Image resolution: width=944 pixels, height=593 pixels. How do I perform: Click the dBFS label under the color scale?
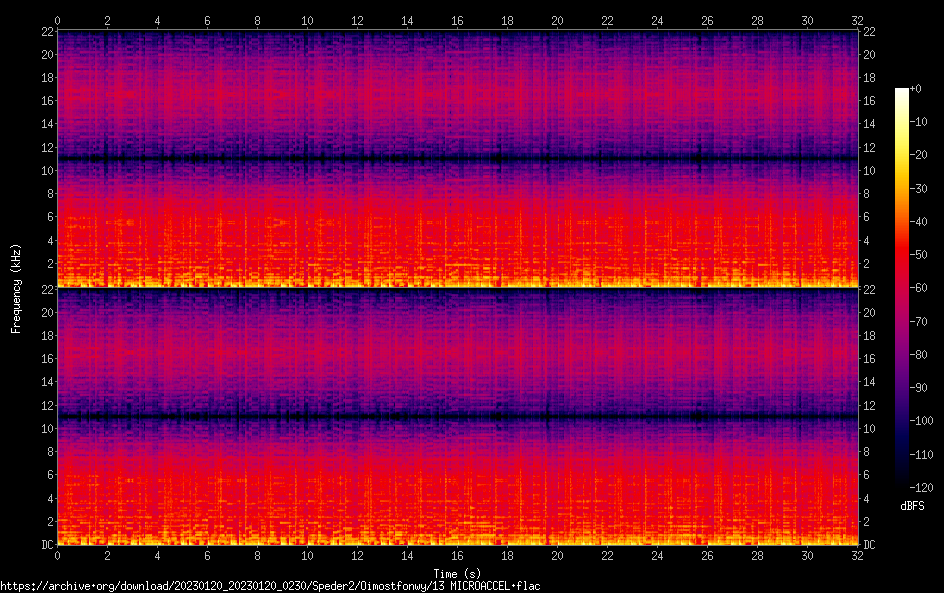tap(912, 507)
